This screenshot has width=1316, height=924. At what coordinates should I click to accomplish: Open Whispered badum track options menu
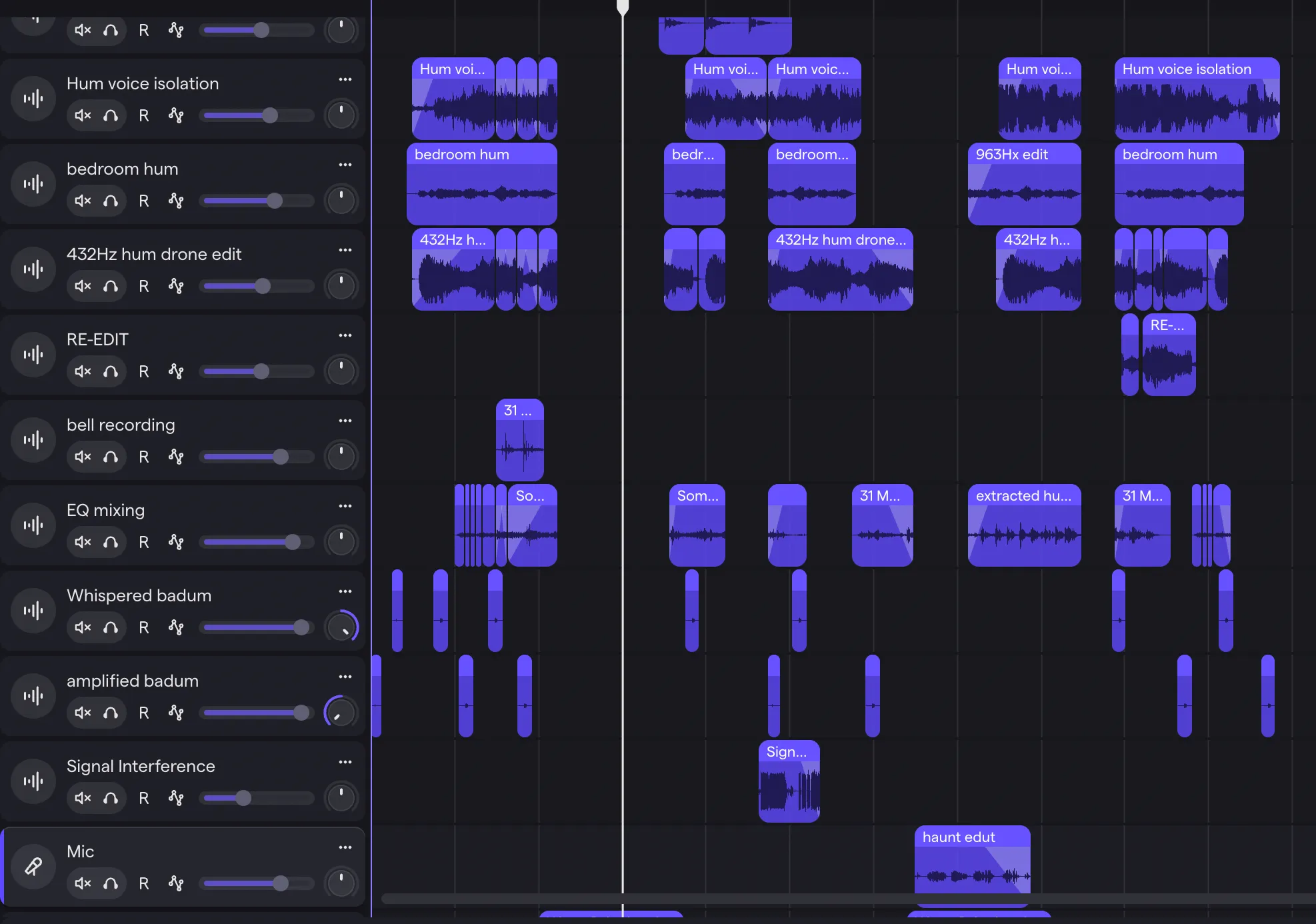click(345, 591)
